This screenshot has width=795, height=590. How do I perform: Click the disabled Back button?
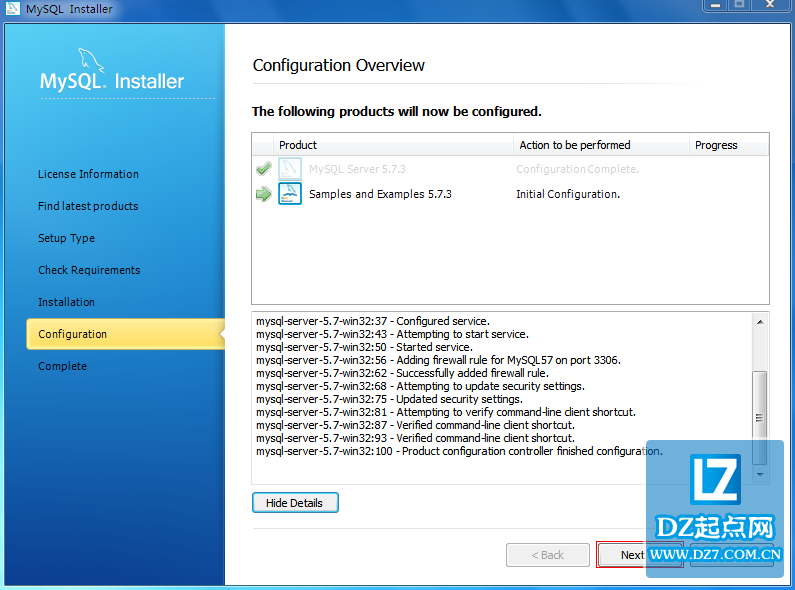tap(548, 555)
